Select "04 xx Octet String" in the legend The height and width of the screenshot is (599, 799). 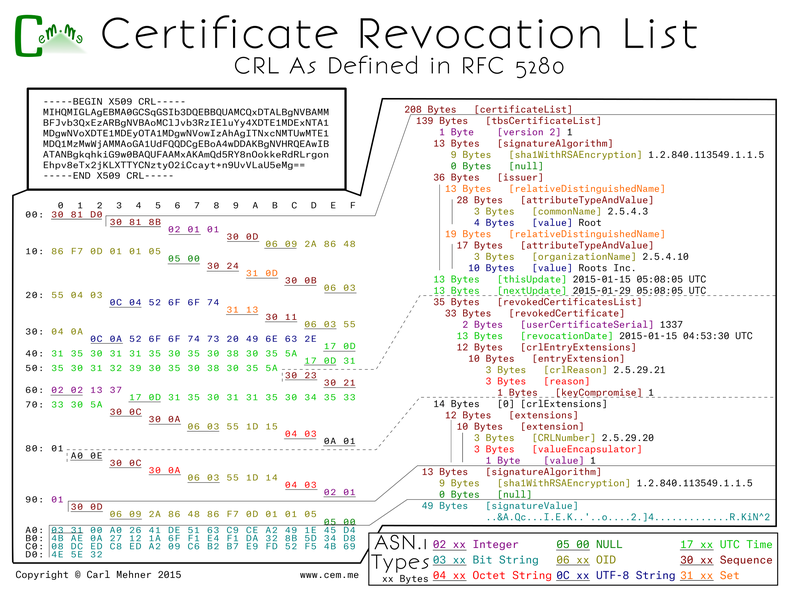(492, 576)
